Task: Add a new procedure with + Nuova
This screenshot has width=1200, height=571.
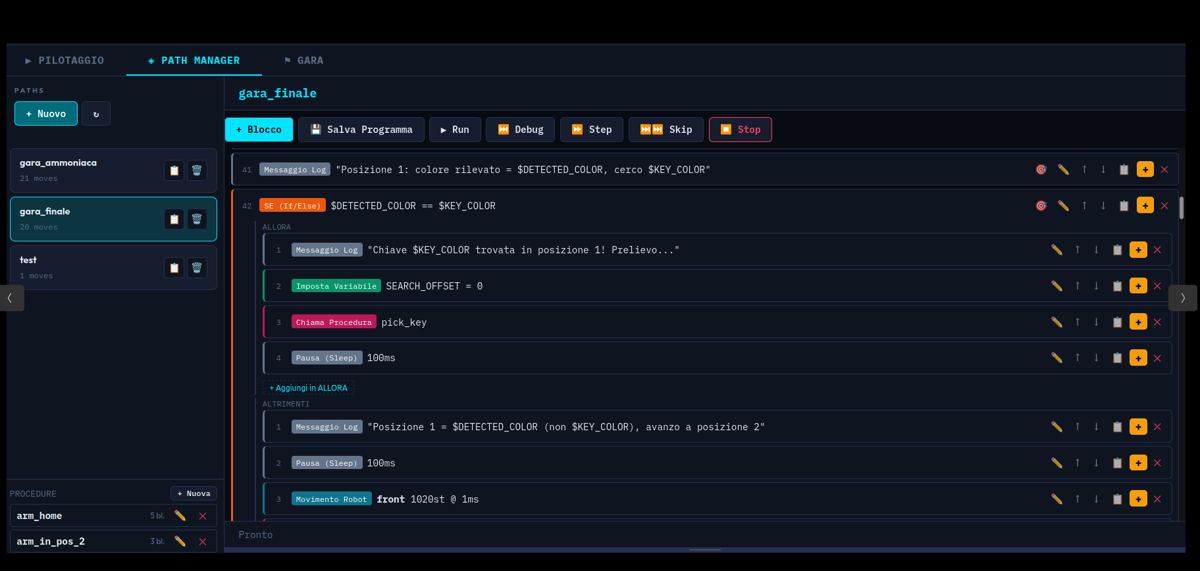Action: (x=193, y=494)
